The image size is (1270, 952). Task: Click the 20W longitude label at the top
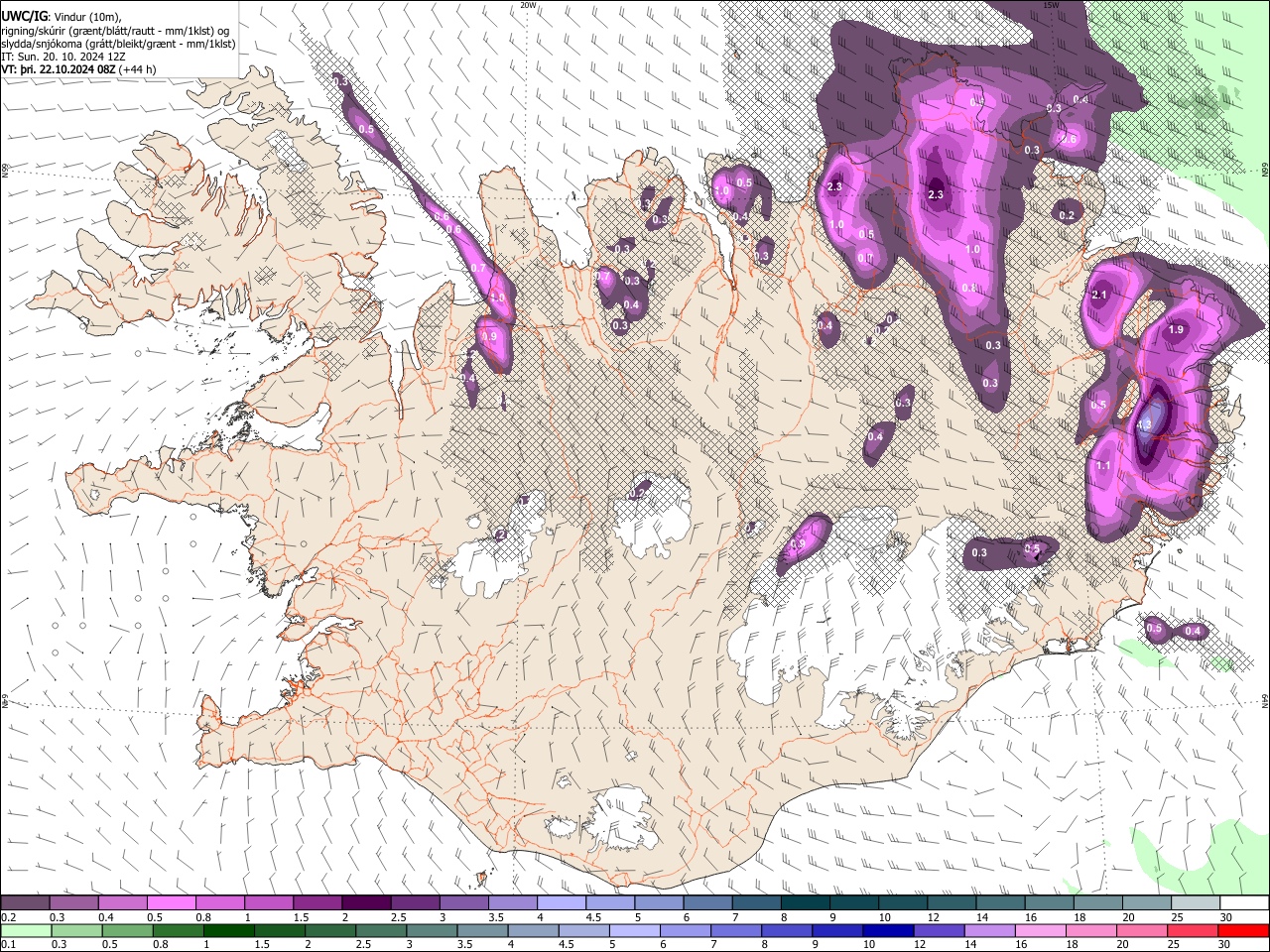click(529, 5)
